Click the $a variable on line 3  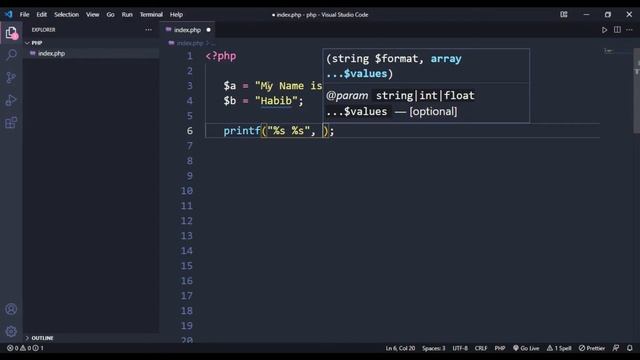point(229,86)
